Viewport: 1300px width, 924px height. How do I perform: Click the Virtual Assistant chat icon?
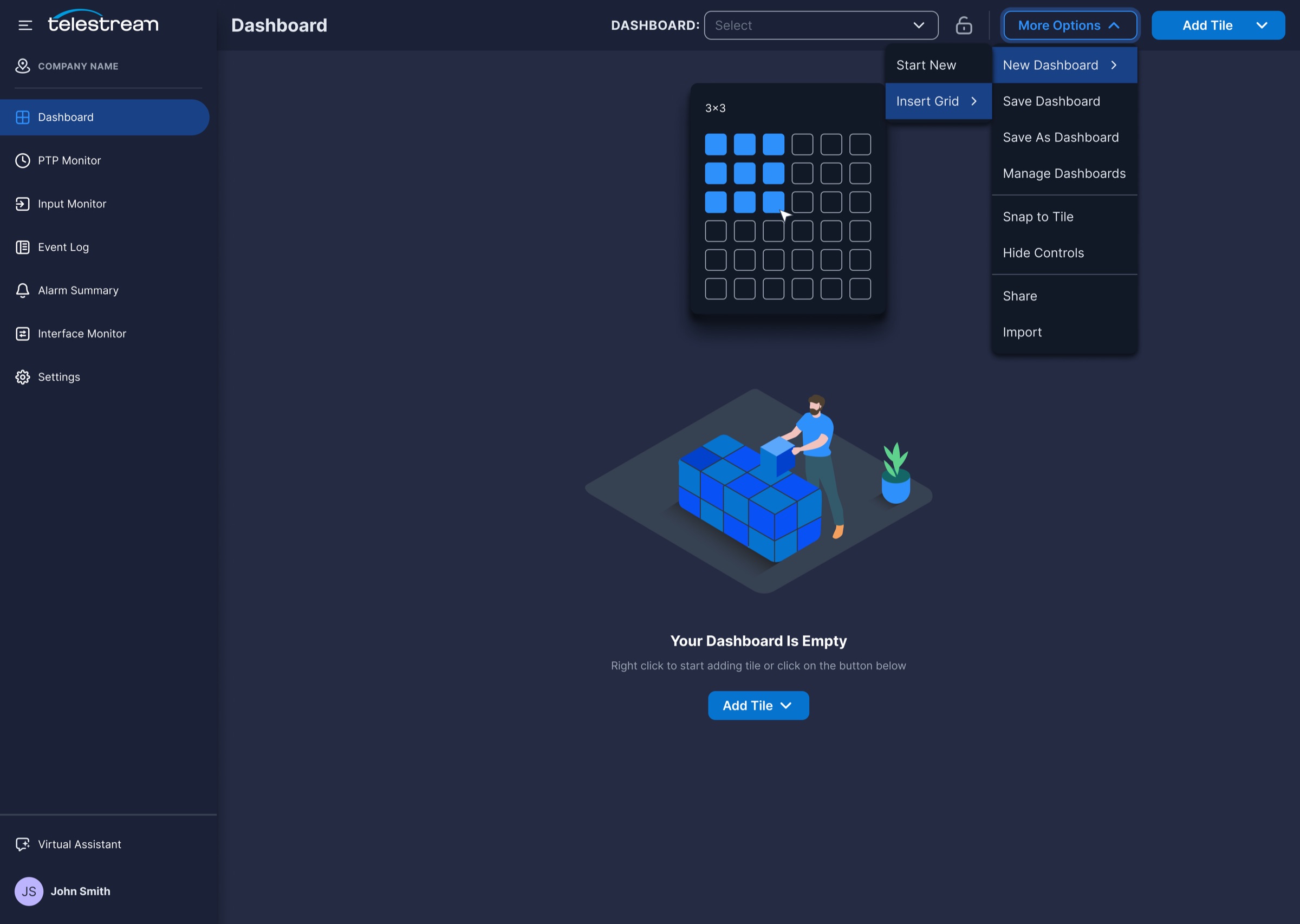(22, 844)
